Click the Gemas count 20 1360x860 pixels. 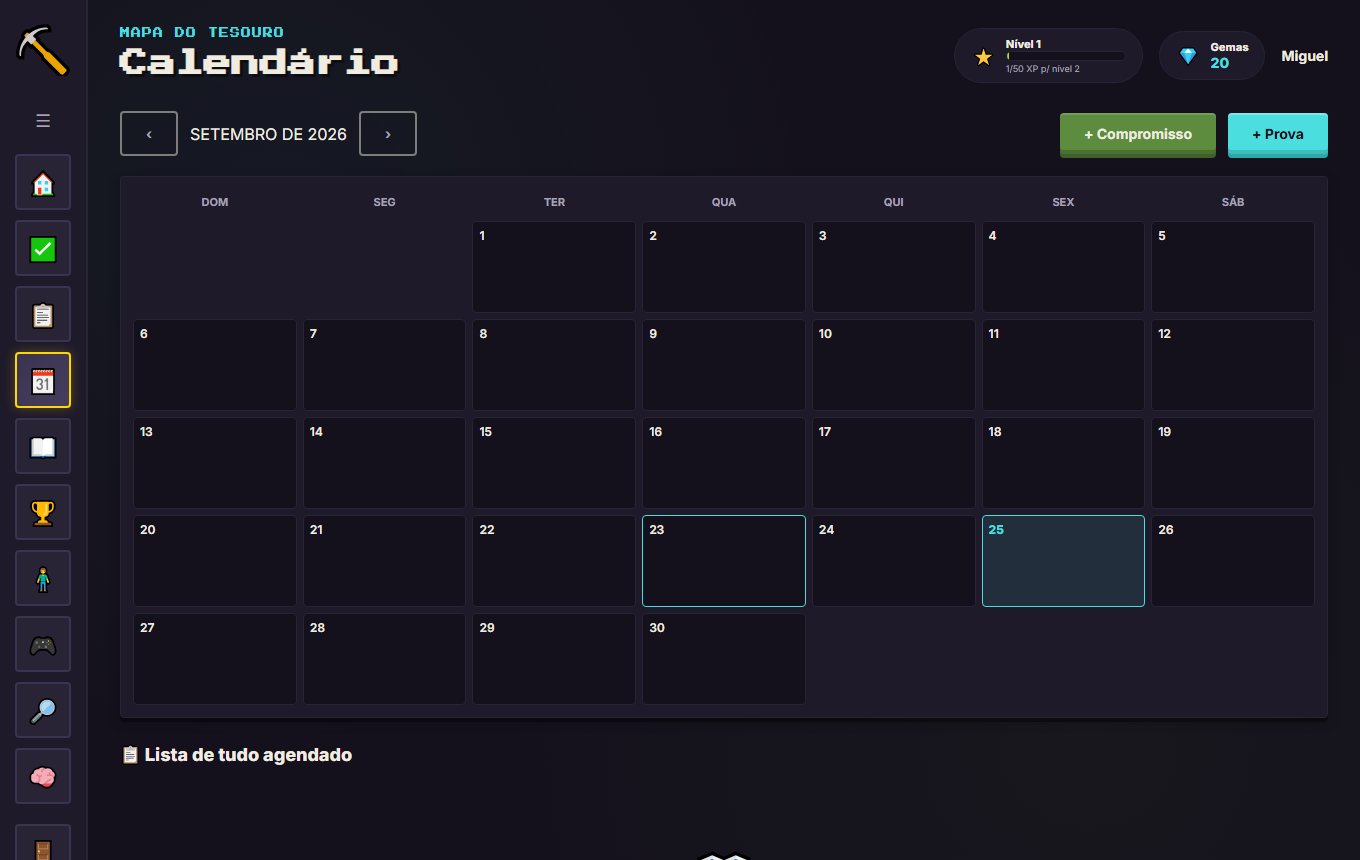tap(1220, 63)
